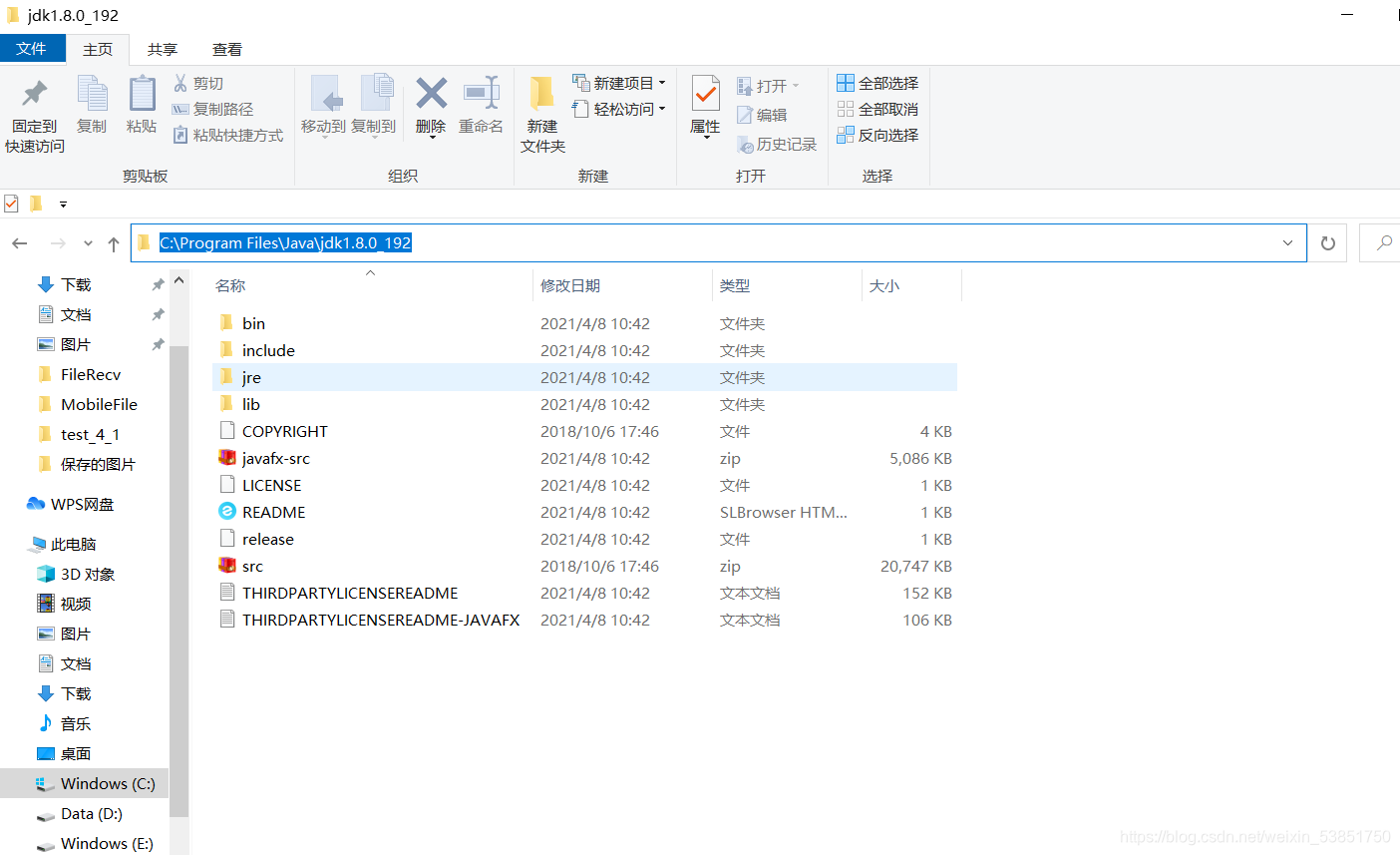Click the Cut scissors button
The width and height of the screenshot is (1400, 855).
pos(198,83)
